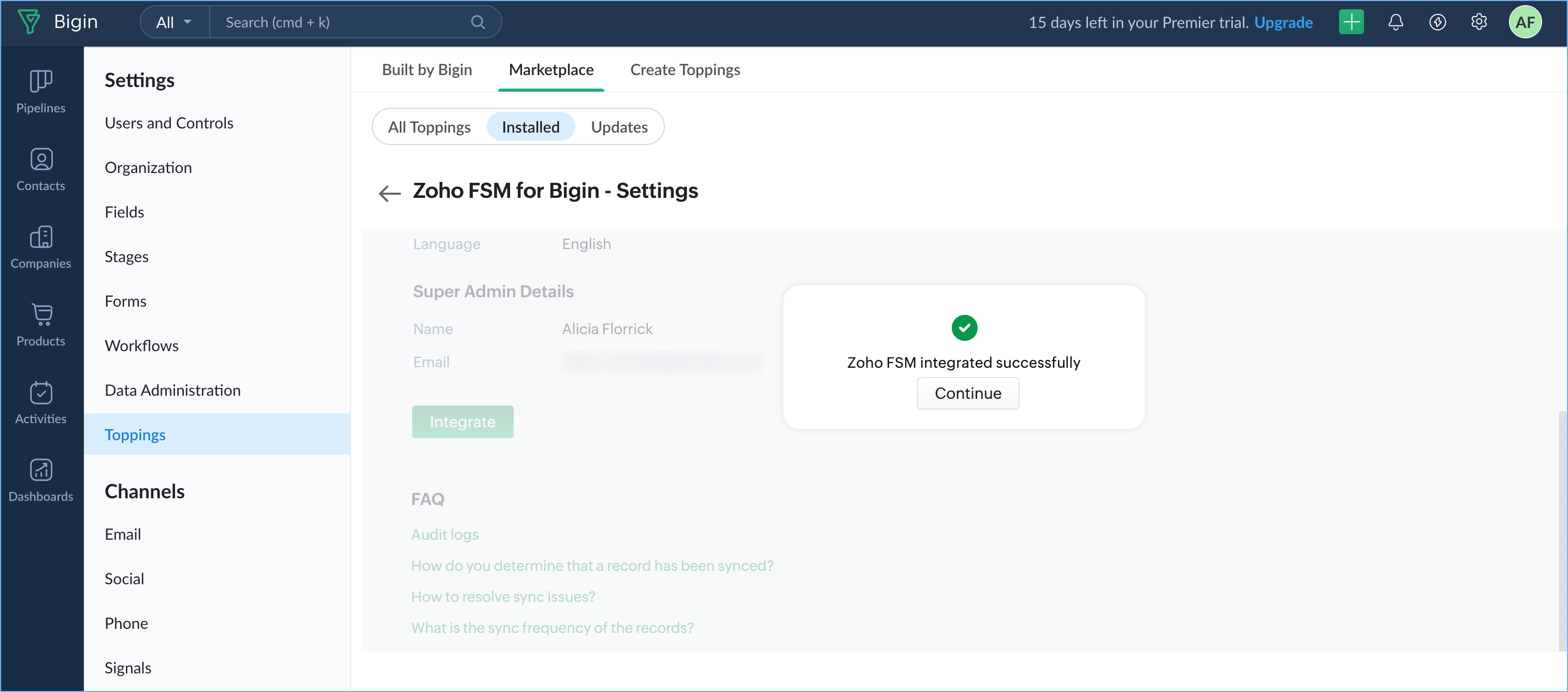Open Stages settings
Viewport: 1568px width, 692px height.
coord(217,256)
